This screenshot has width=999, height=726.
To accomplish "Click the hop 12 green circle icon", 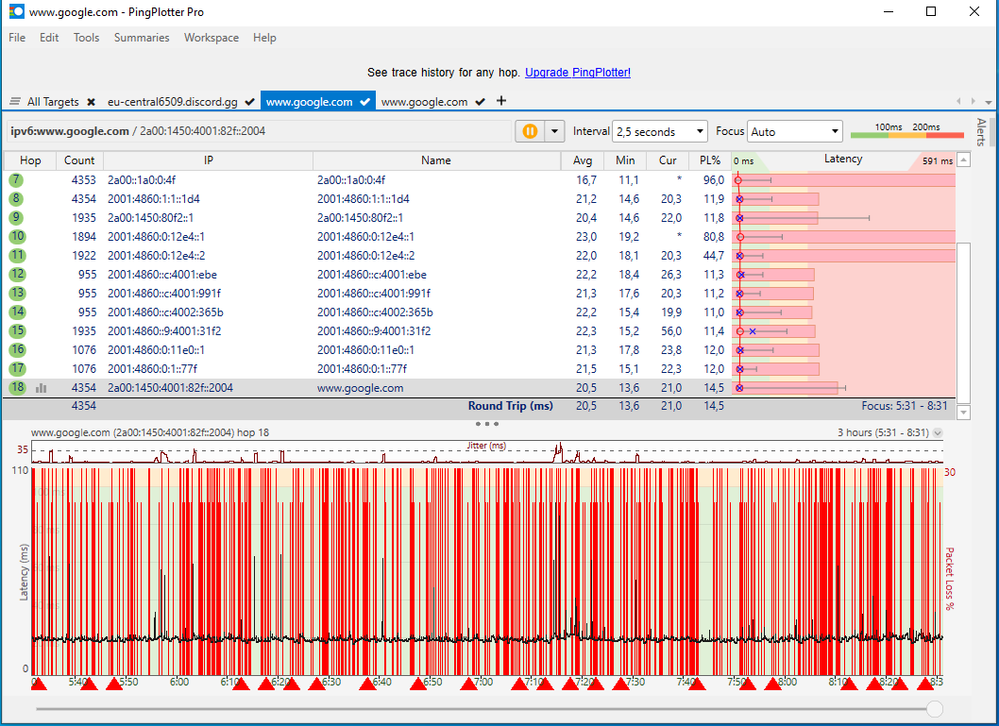I will [x=17, y=274].
